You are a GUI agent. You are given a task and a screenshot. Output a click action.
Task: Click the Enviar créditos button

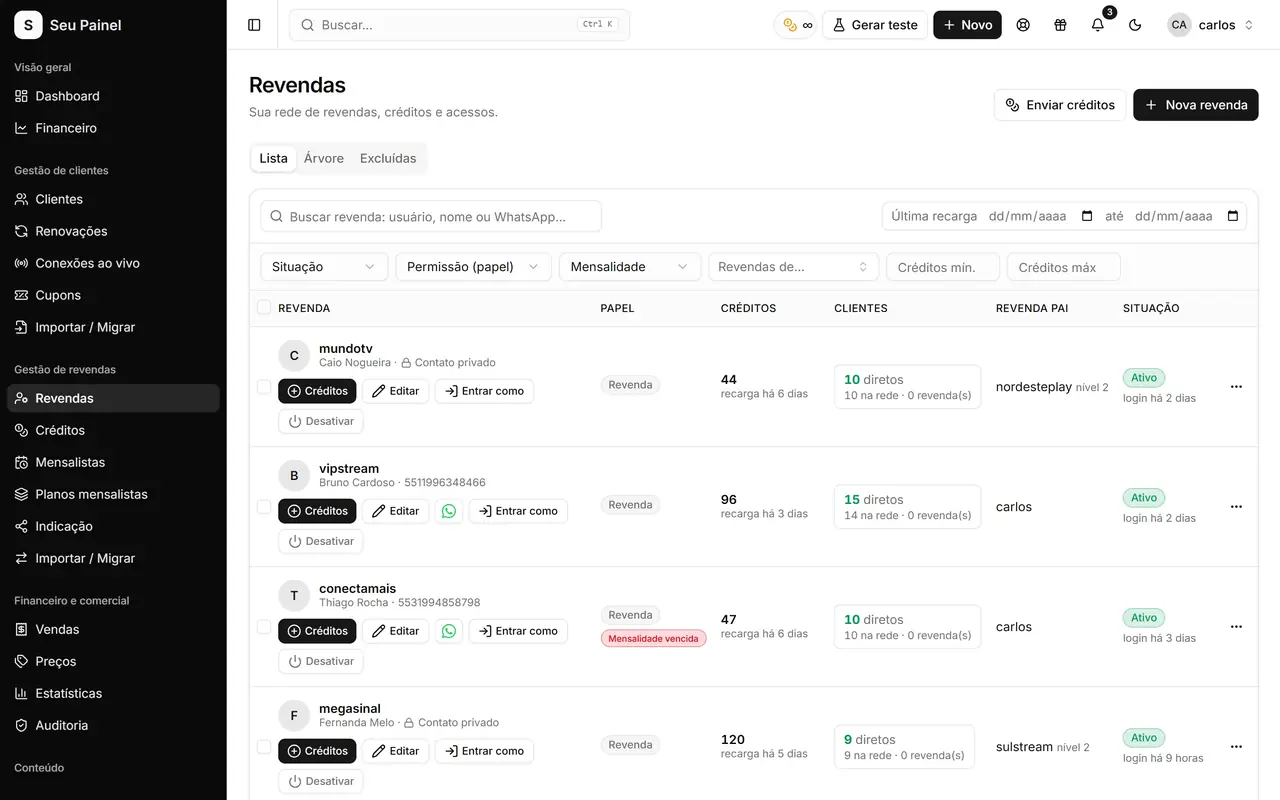(x=1060, y=105)
